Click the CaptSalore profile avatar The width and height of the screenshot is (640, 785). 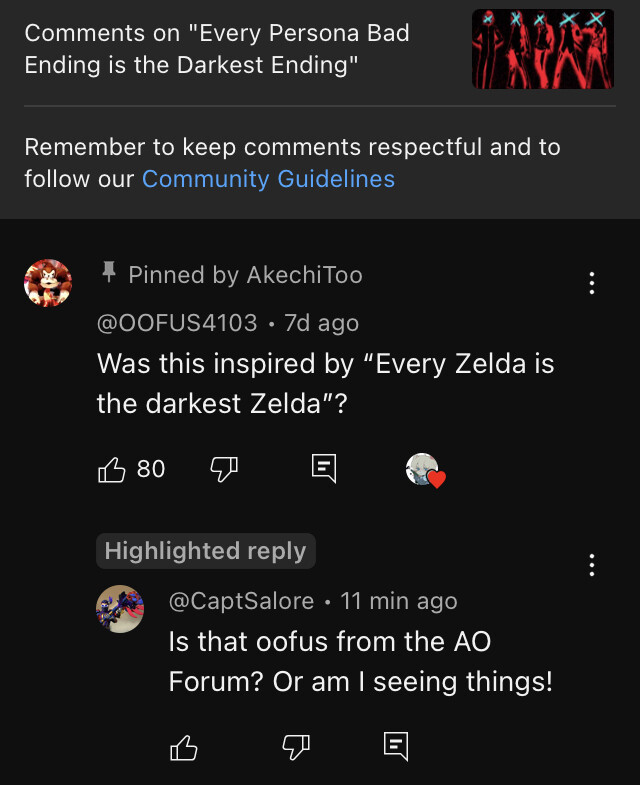120,609
